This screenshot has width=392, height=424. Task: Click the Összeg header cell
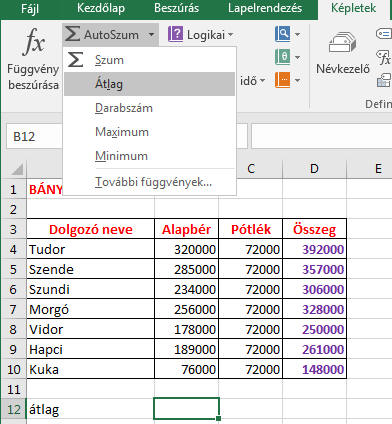pos(314,229)
